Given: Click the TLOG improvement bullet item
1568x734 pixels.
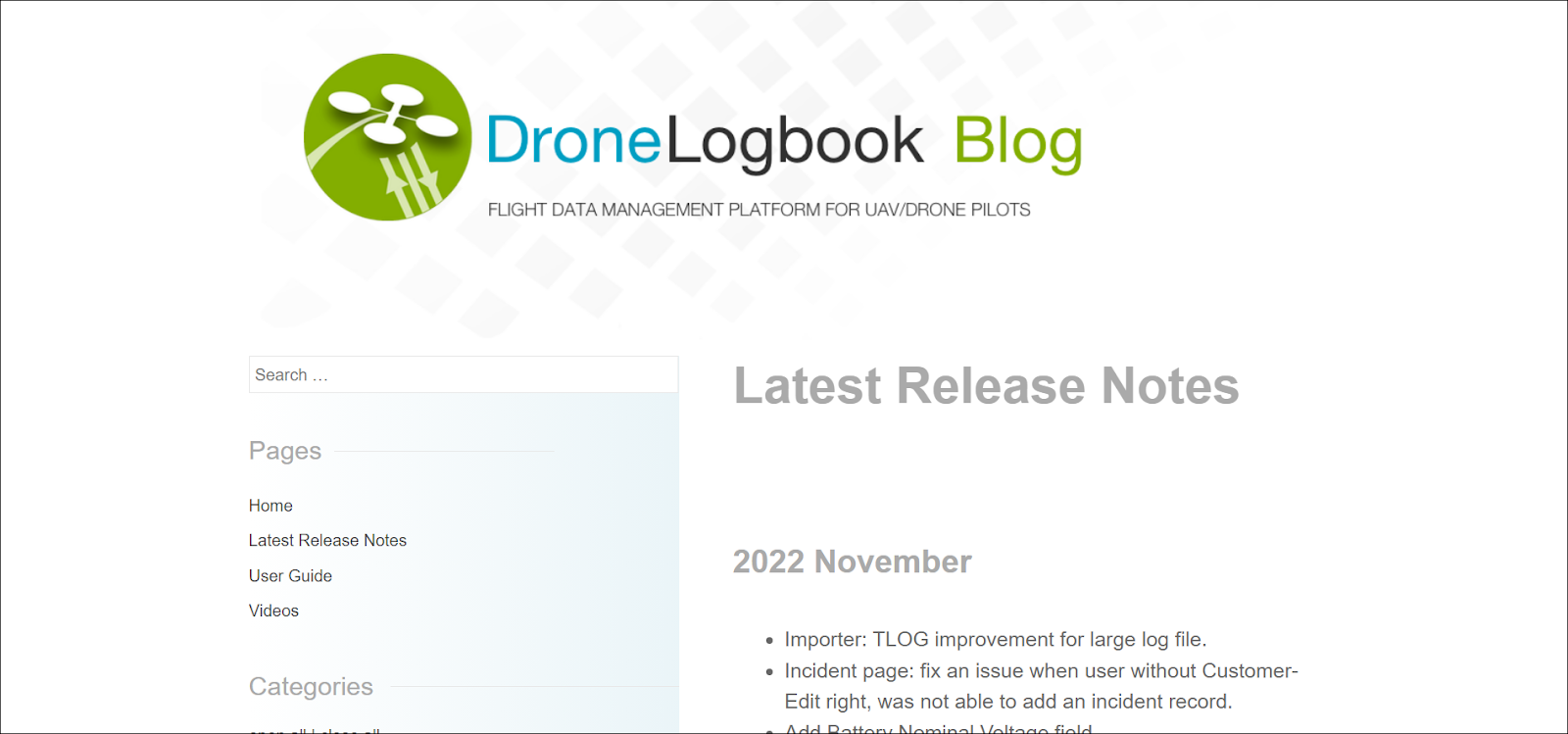Looking at the screenshot, I should point(996,640).
